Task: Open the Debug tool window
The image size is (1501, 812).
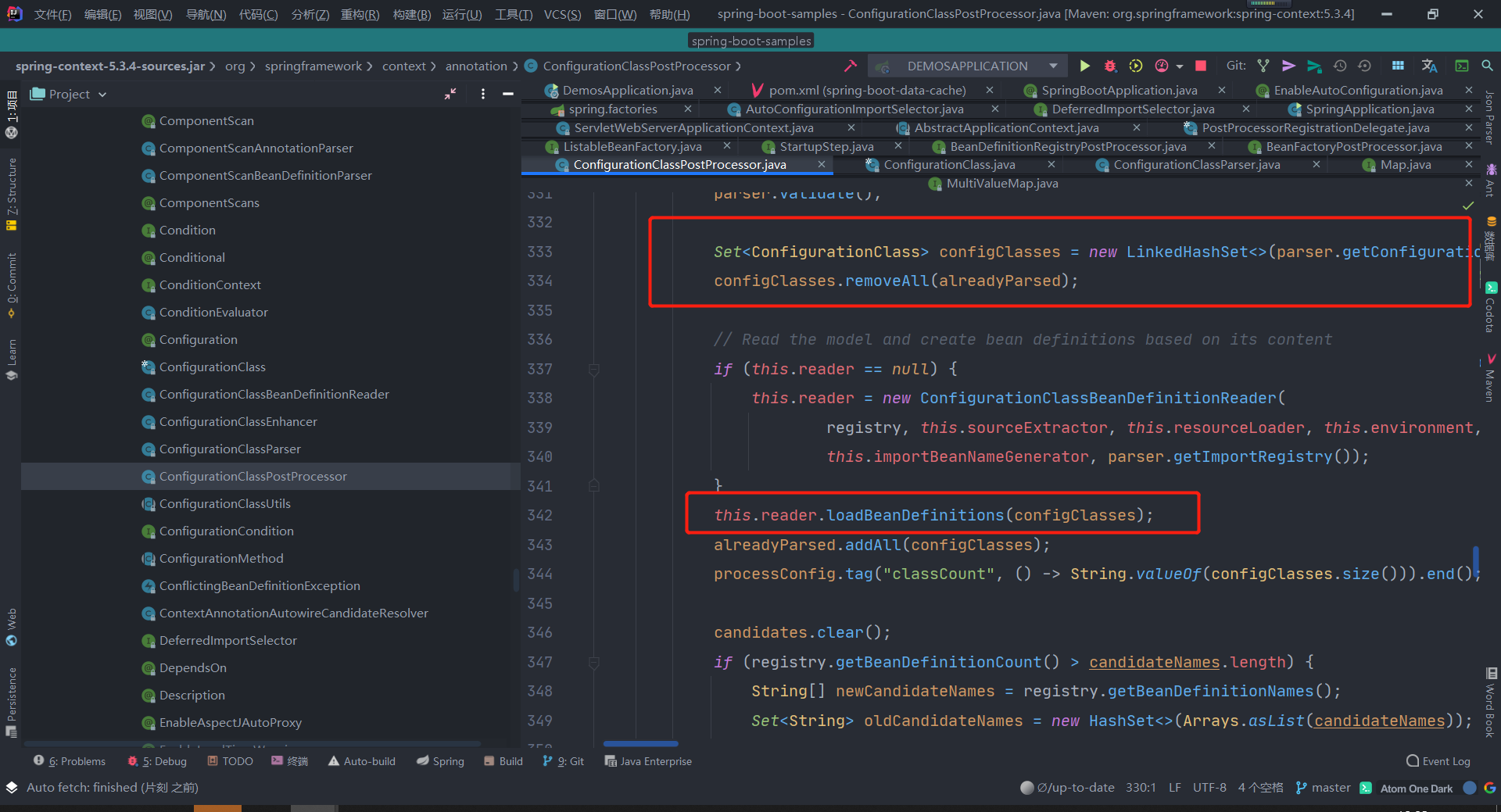Action: [x=157, y=761]
